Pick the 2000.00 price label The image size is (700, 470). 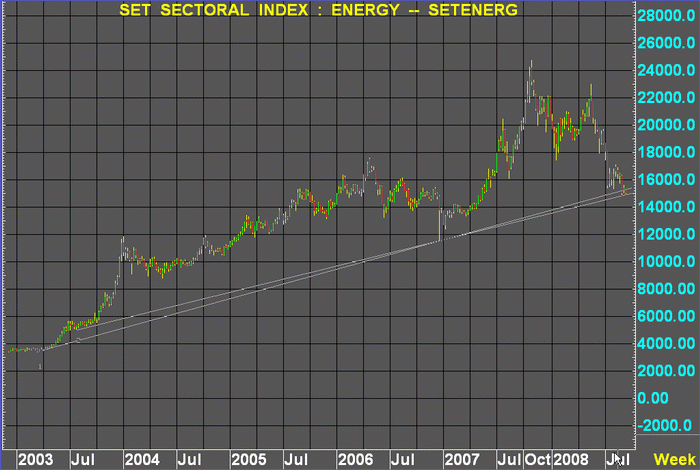point(666,371)
